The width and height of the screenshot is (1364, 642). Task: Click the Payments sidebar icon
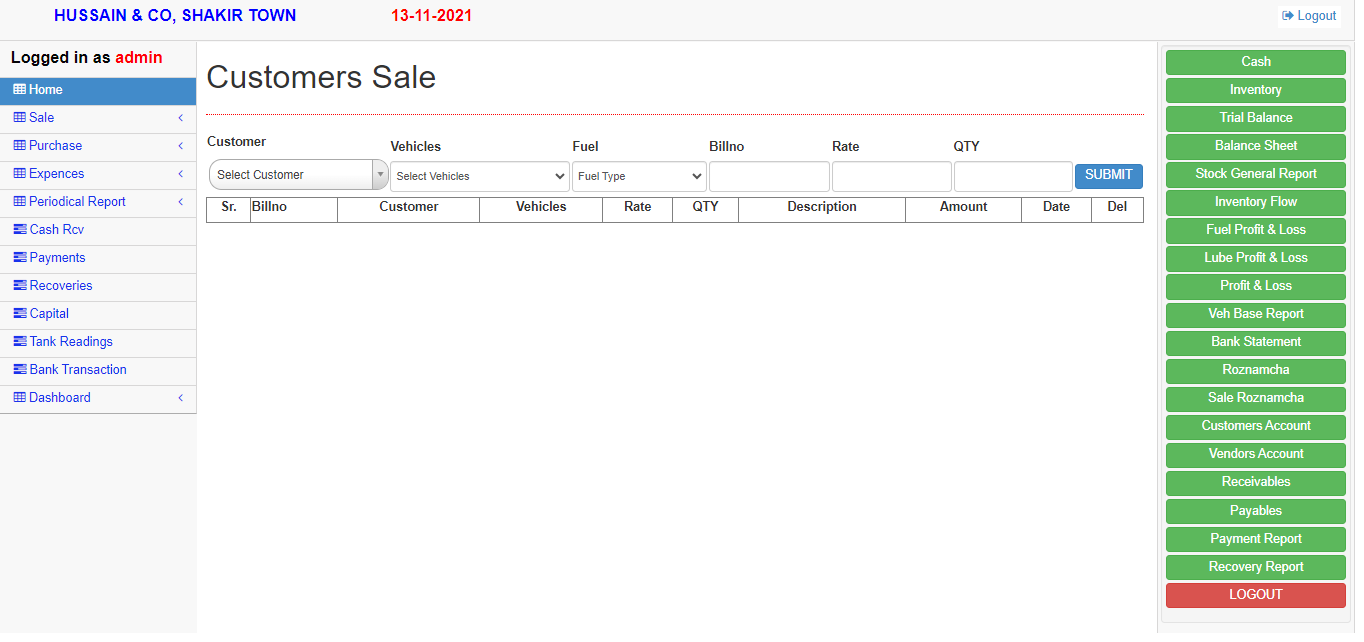[x=20, y=258]
